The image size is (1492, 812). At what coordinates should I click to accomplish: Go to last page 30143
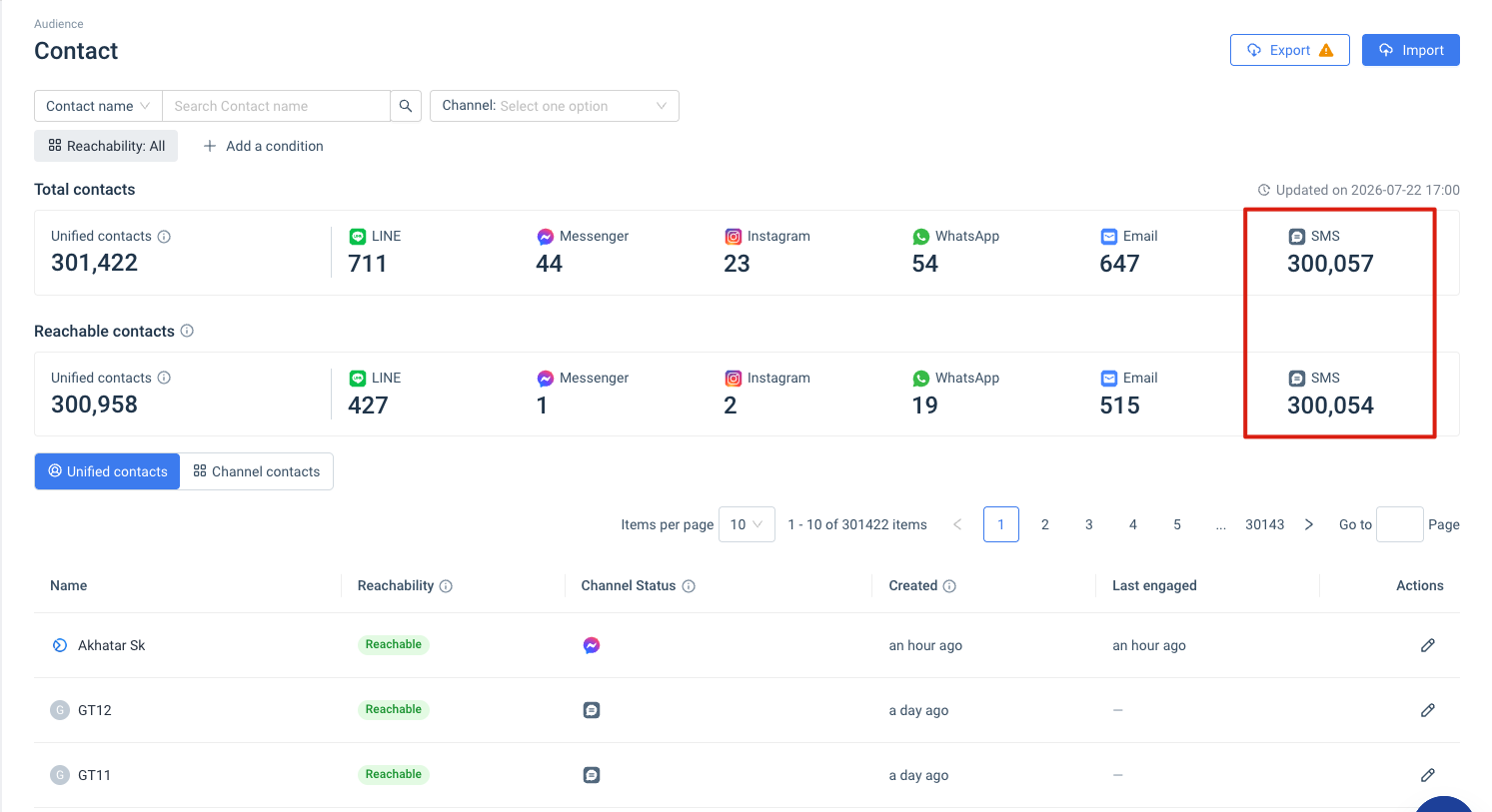[1265, 524]
